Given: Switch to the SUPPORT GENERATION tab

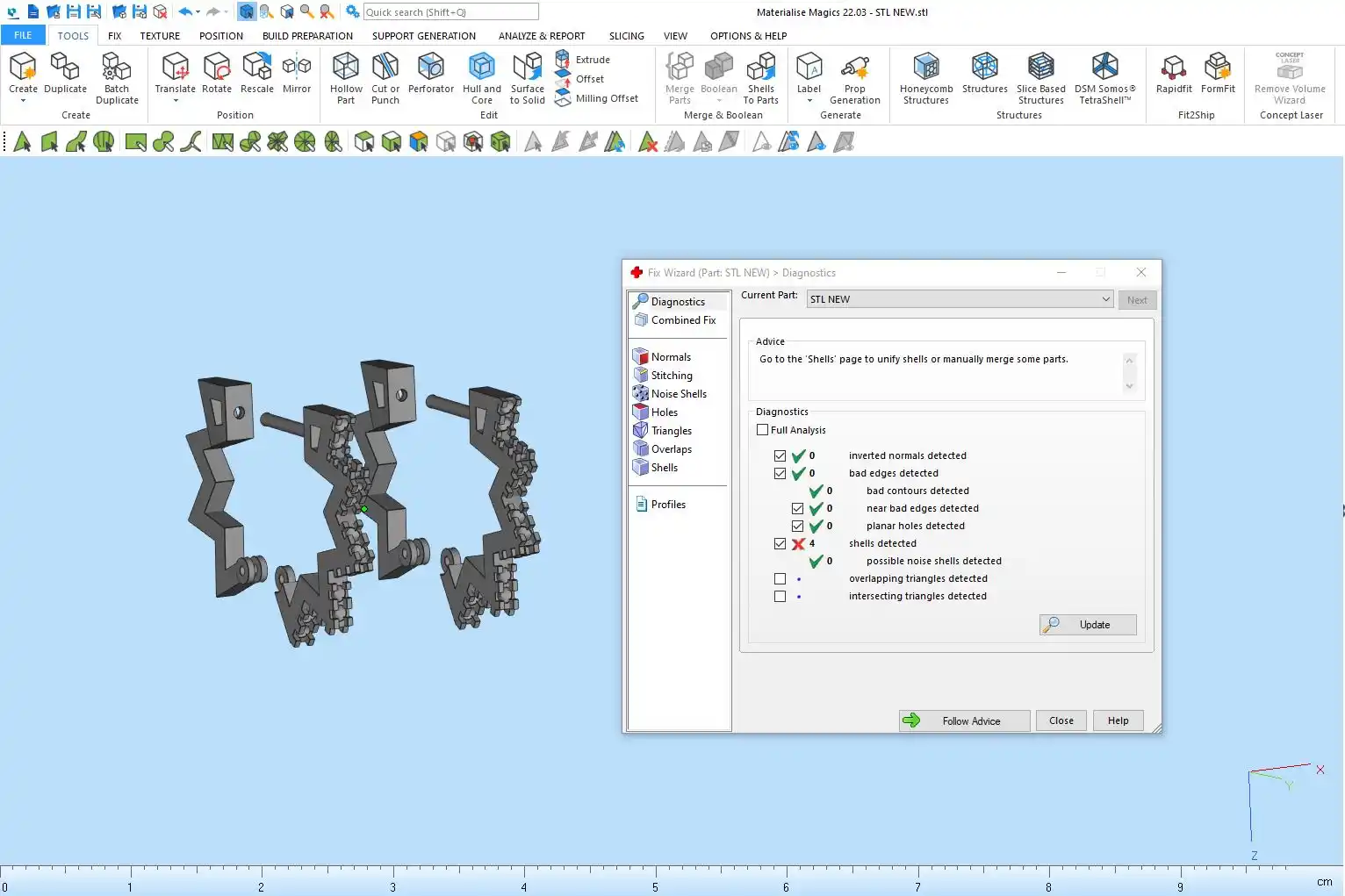Looking at the screenshot, I should [x=423, y=36].
